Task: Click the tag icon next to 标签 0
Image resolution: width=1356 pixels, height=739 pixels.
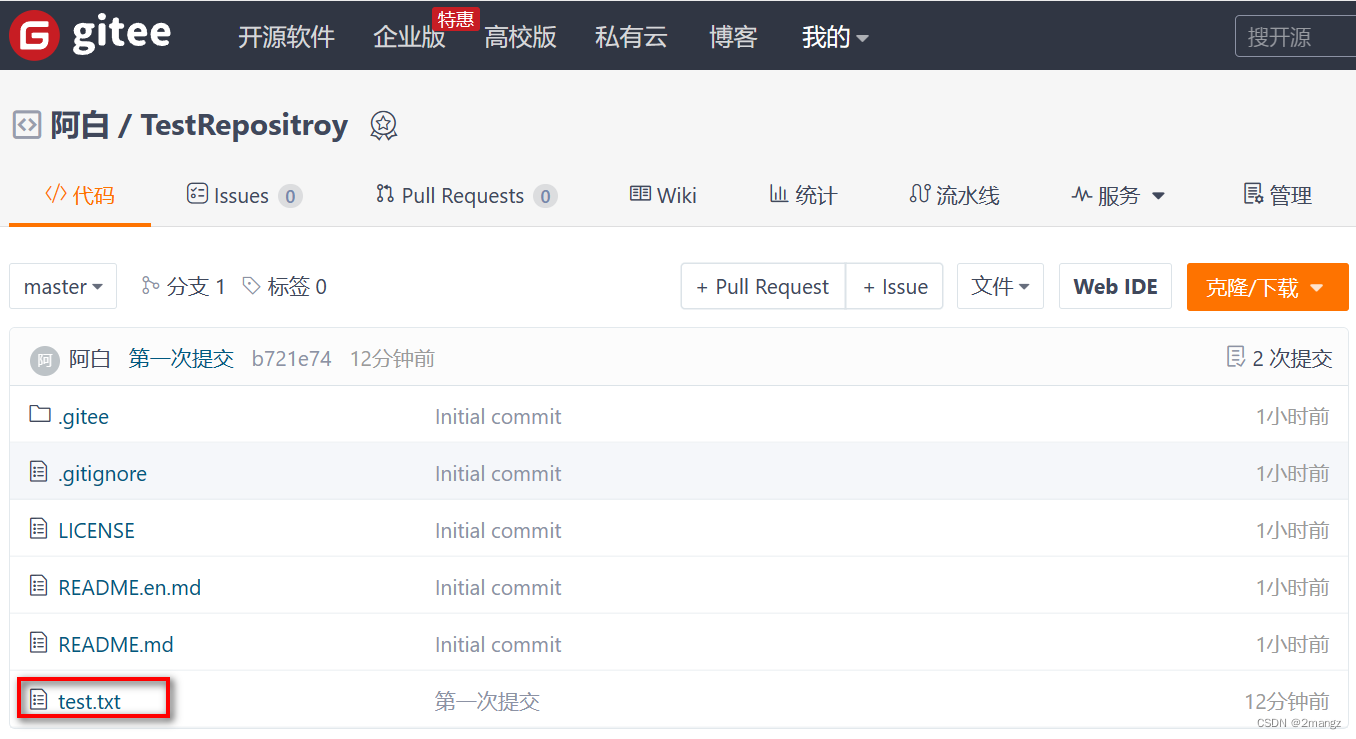Action: pyautogui.click(x=252, y=286)
